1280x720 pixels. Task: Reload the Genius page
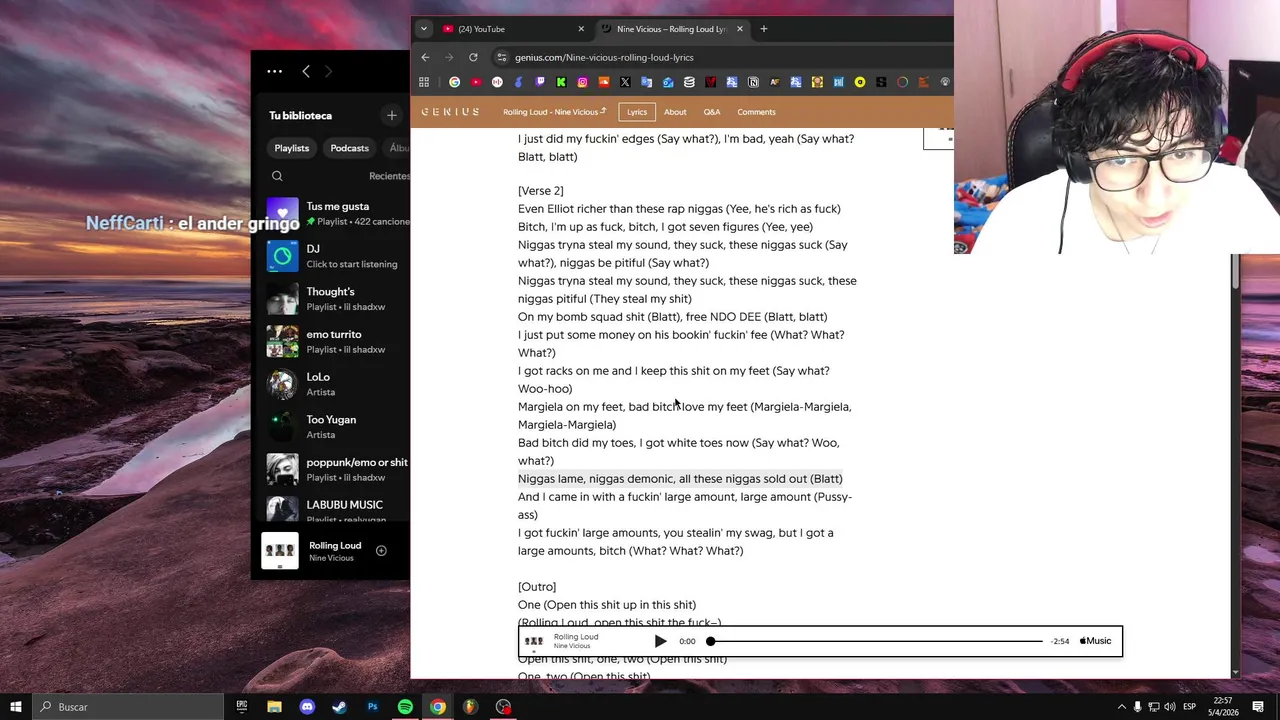[x=473, y=57]
